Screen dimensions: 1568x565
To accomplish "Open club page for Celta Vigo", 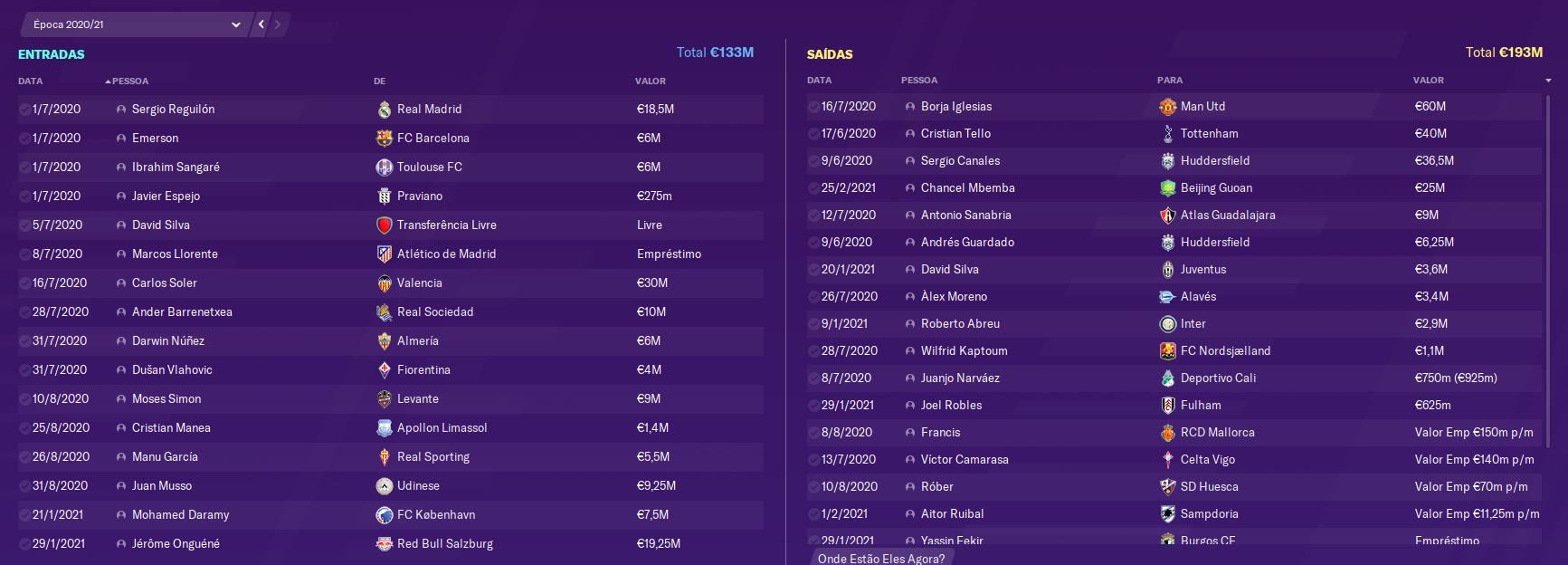I will coord(1208,460).
